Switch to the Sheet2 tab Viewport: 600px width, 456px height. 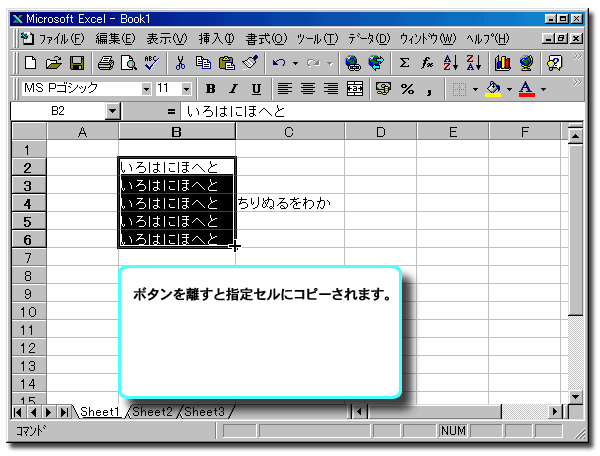coord(152,412)
